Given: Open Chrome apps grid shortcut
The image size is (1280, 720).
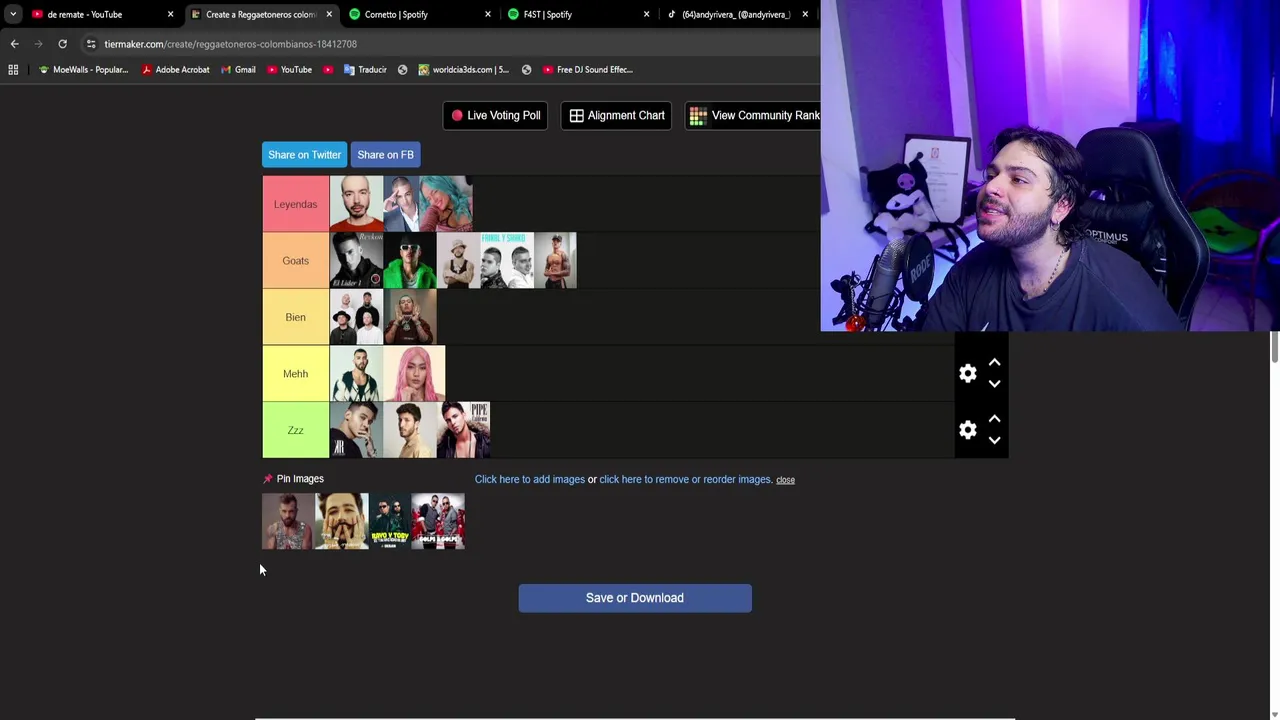Looking at the screenshot, I should point(13,70).
